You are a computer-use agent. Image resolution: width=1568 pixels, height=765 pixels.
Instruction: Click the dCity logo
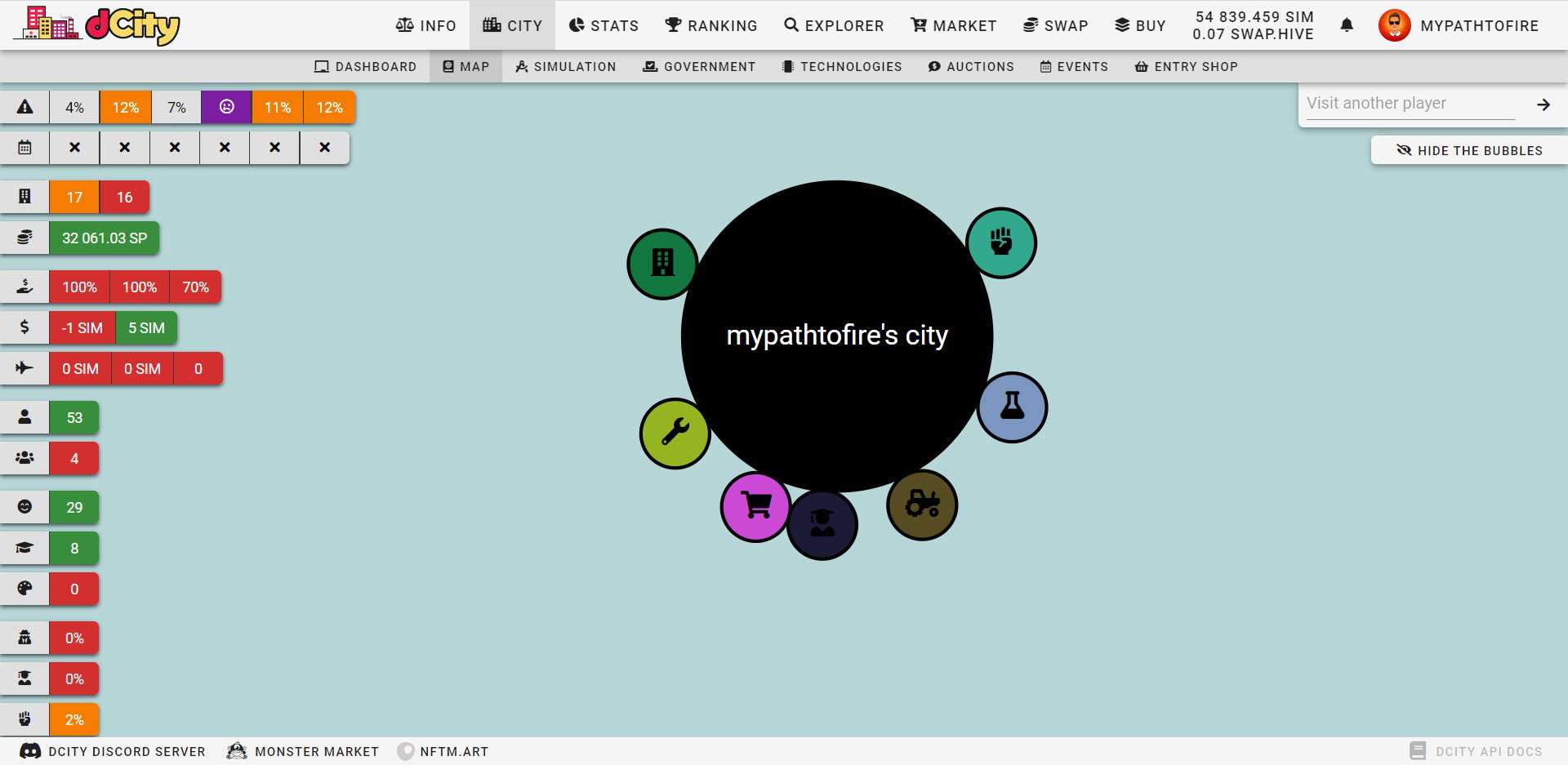tap(96, 25)
